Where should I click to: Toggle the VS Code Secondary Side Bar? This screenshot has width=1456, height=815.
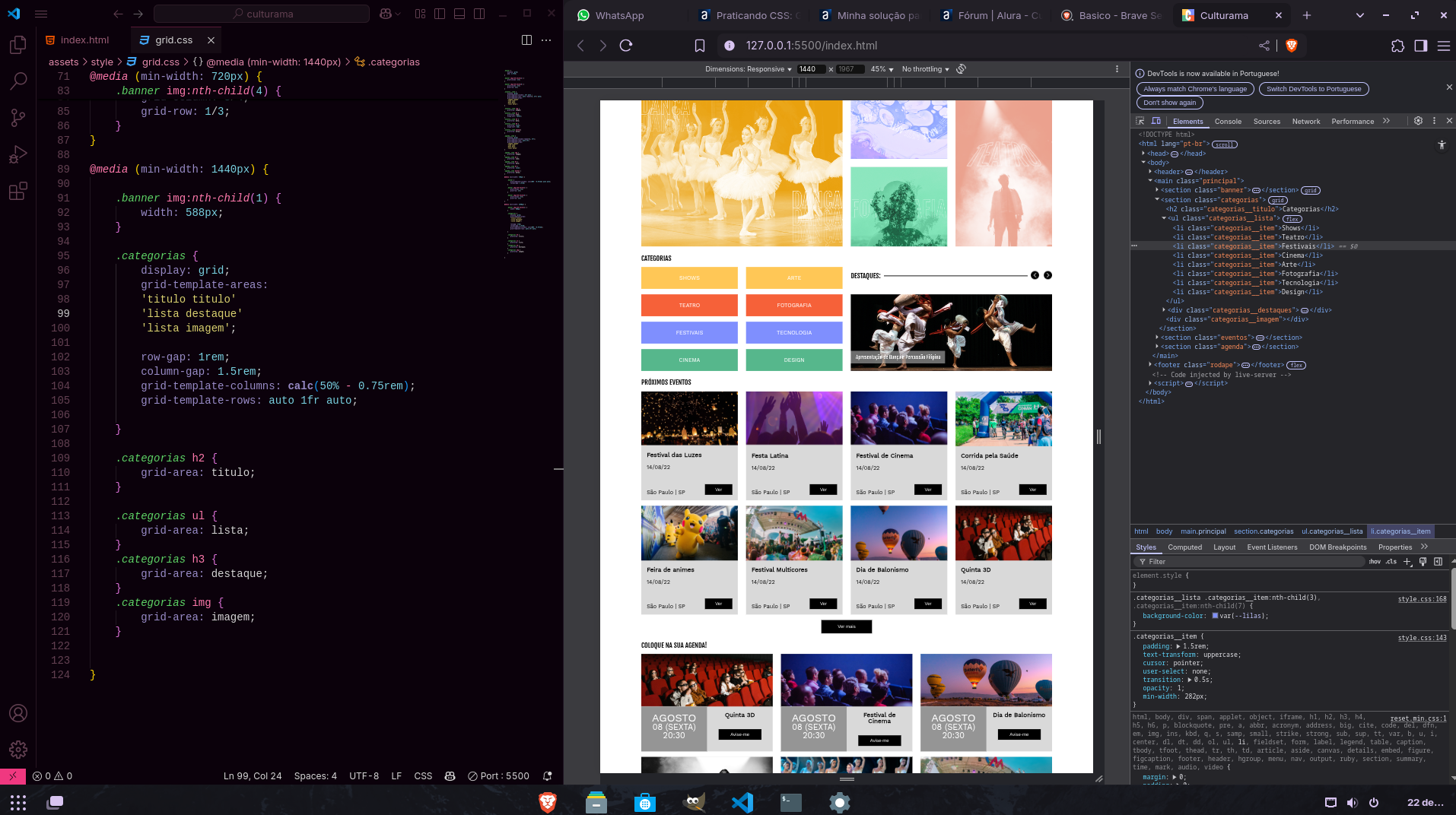point(479,14)
